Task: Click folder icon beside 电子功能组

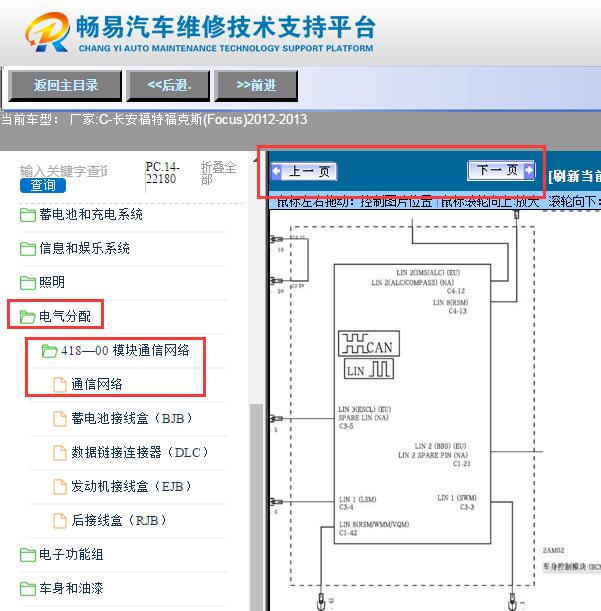Action: point(28,555)
